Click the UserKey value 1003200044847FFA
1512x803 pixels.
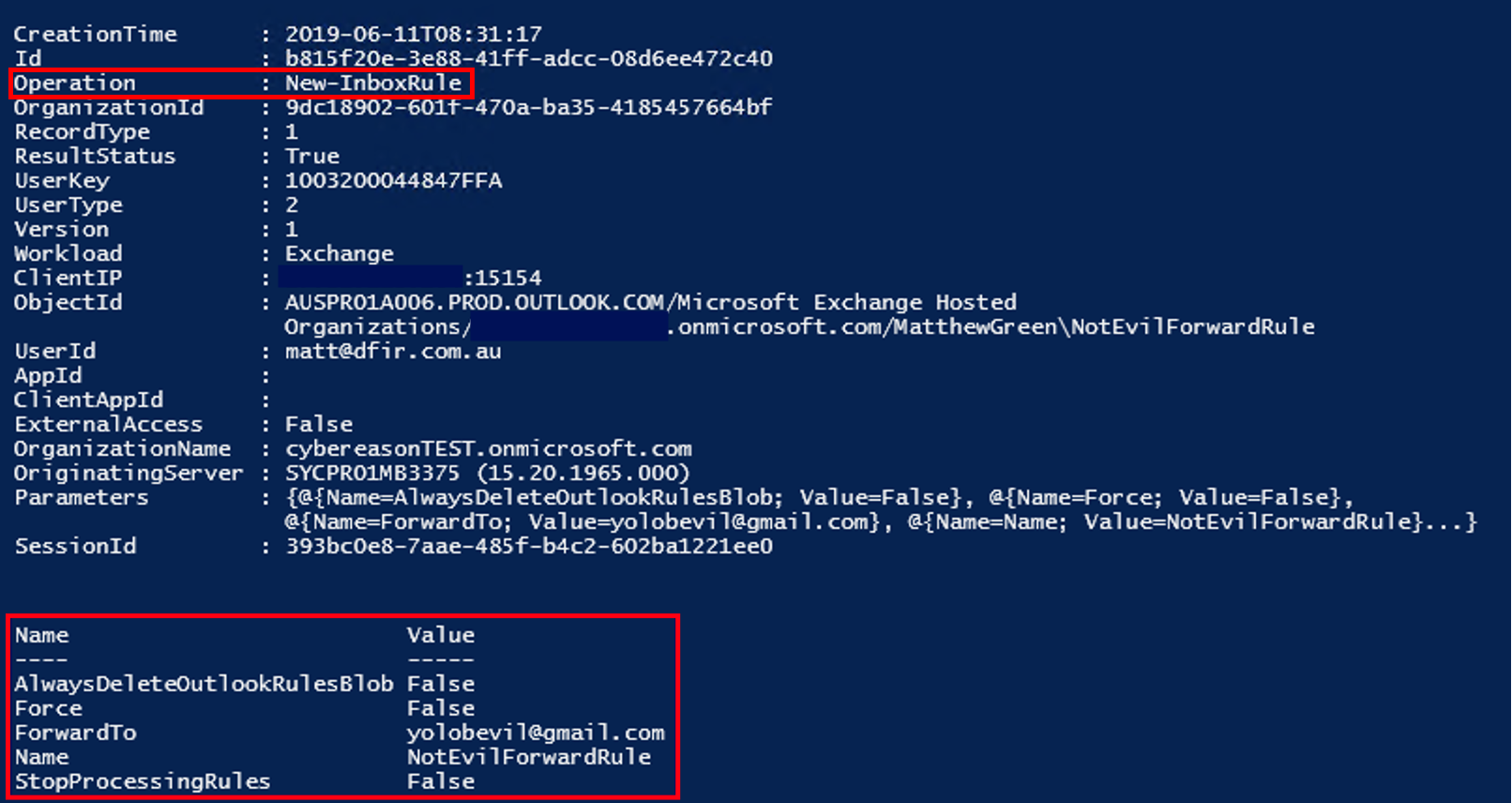click(x=394, y=180)
